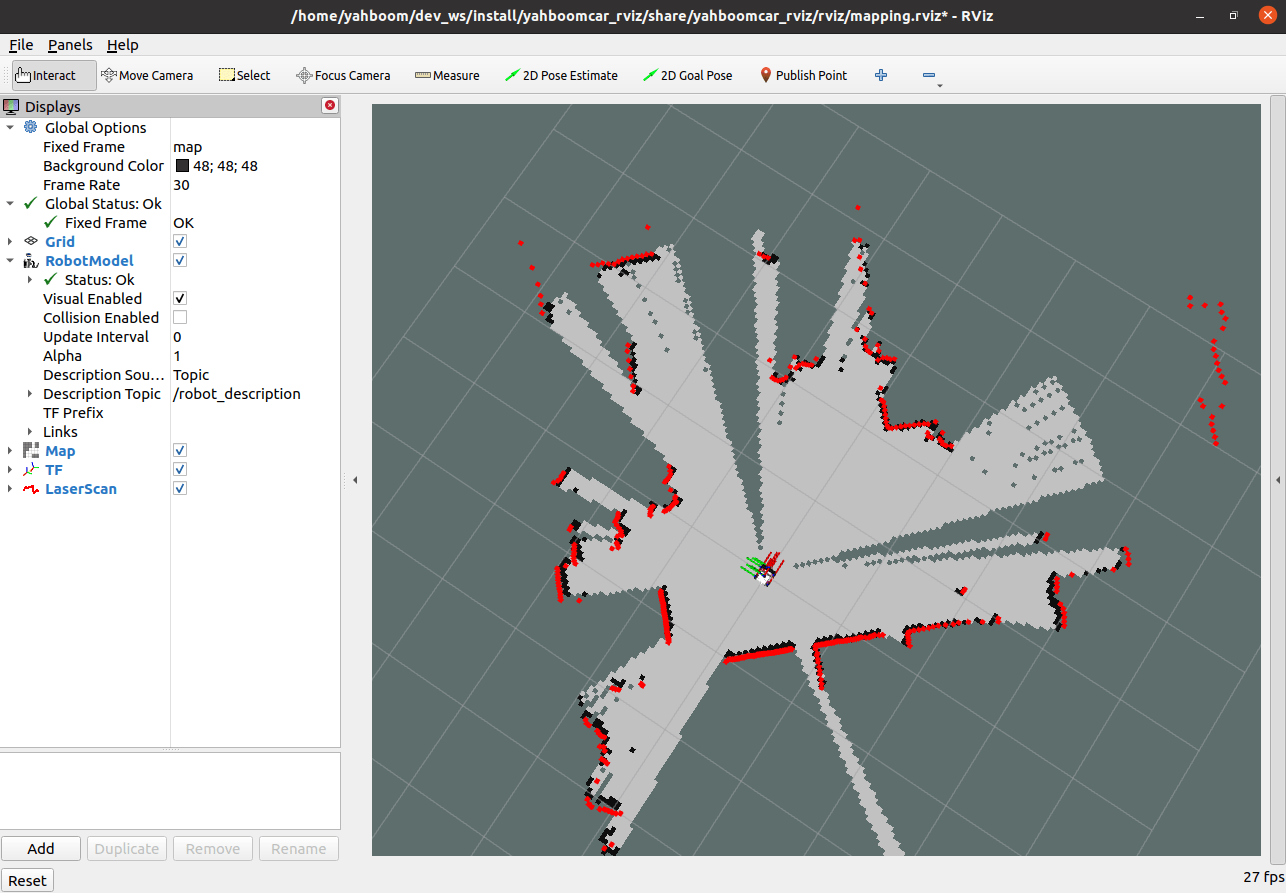
Task: Open the File menu
Action: pyautogui.click(x=21, y=45)
